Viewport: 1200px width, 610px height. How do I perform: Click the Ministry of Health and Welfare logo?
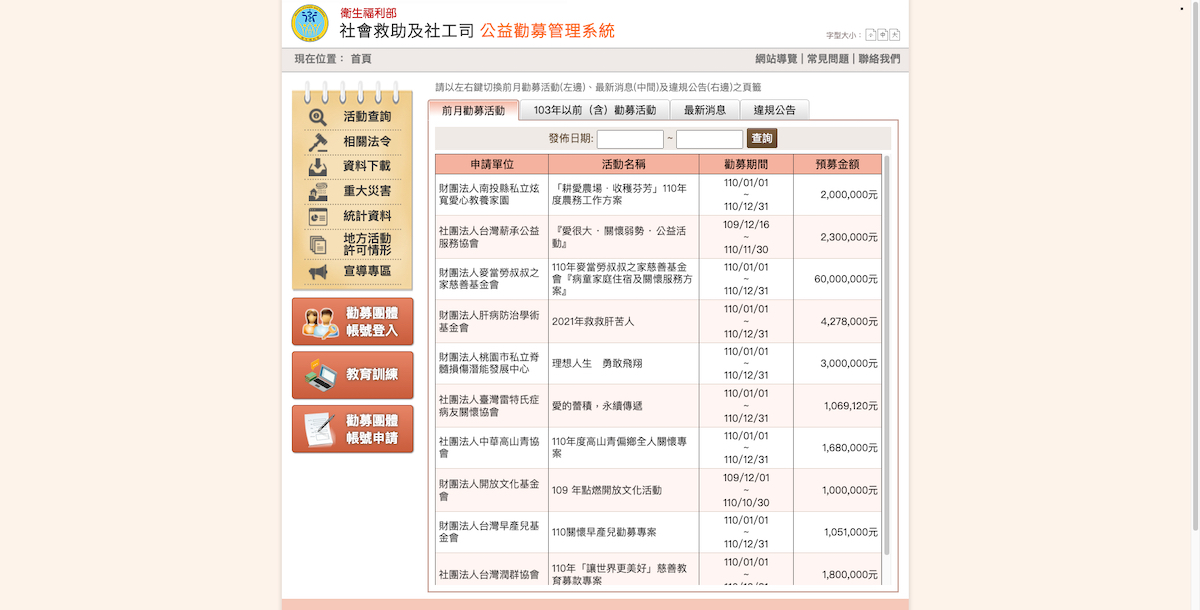point(309,23)
